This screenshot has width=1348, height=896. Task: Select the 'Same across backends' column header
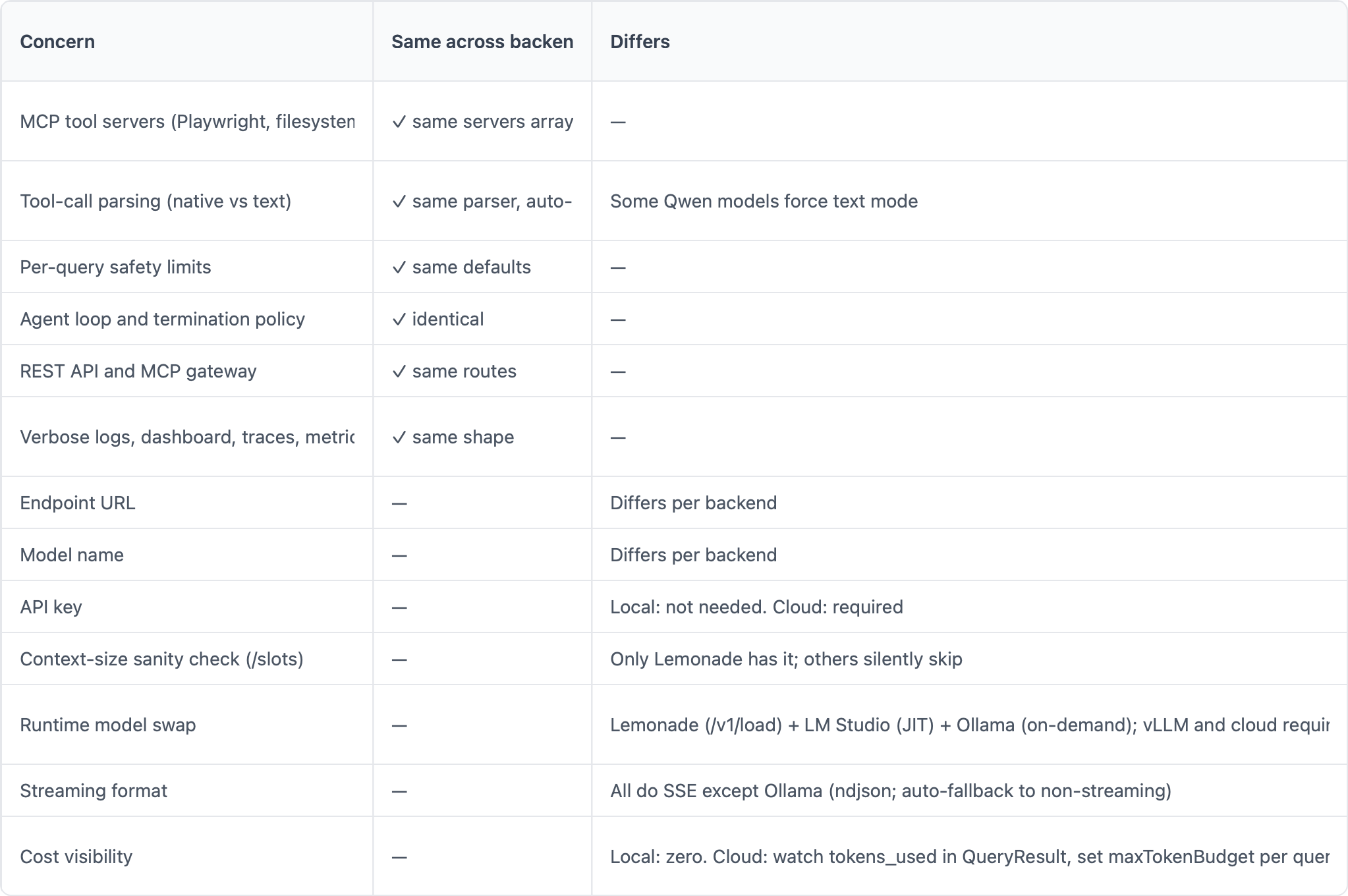[x=482, y=42]
